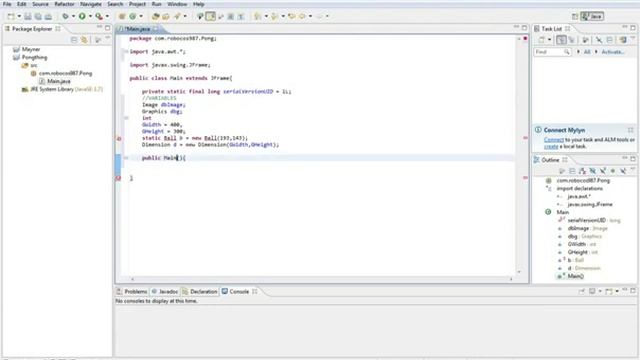Select the Java perspective button
The height and width of the screenshot is (360, 640).
(592, 16)
